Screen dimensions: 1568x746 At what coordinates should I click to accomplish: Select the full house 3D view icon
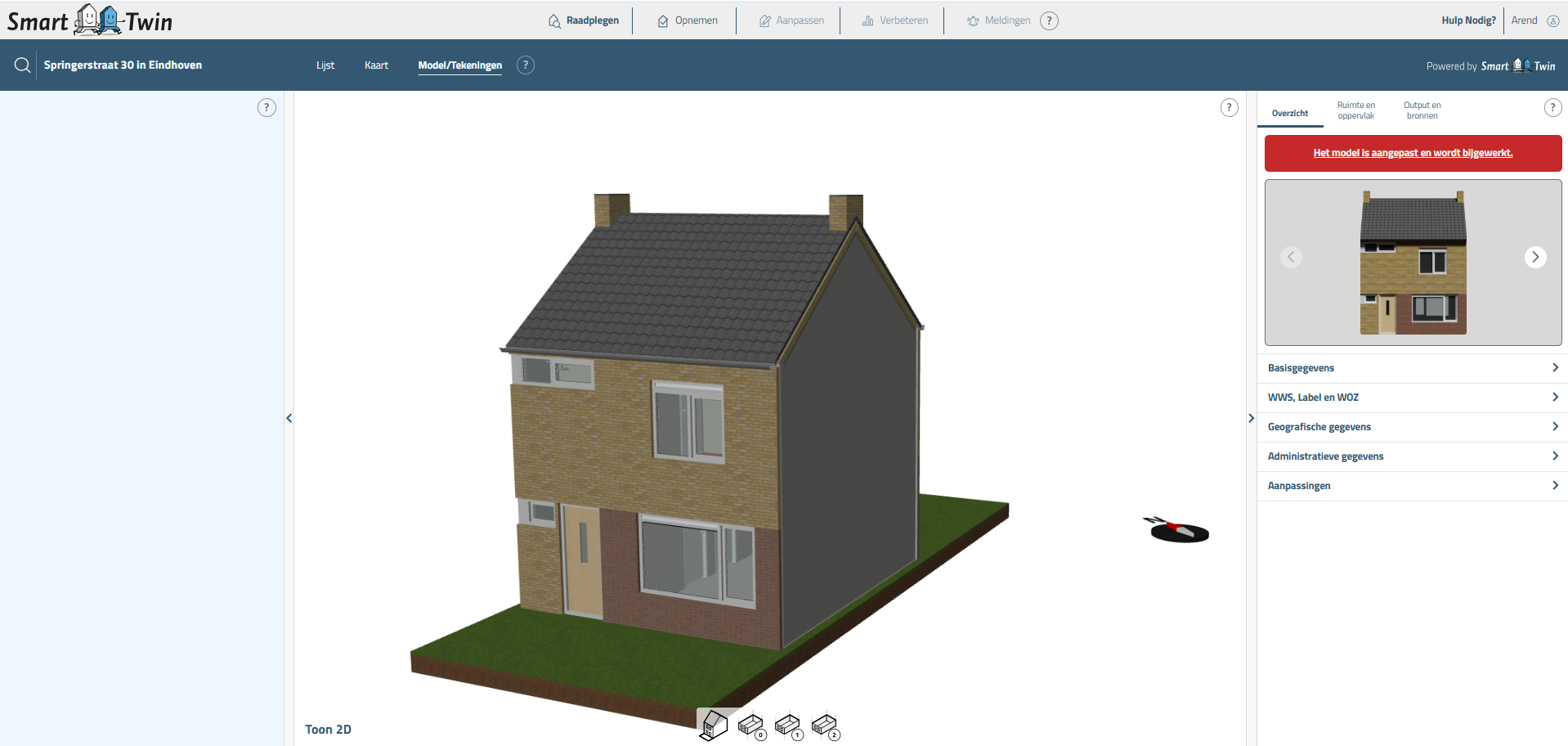[714, 725]
